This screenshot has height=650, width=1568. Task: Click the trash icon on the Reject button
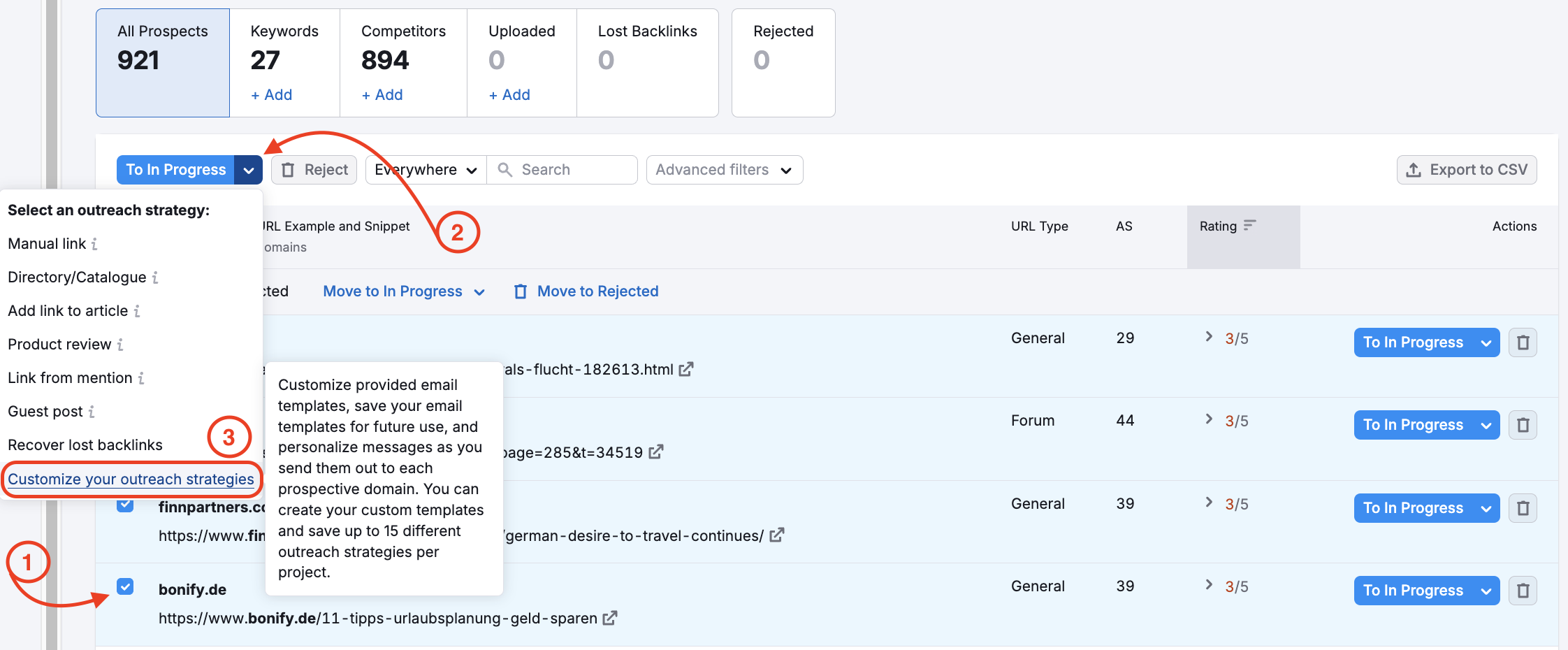(x=289, y=169)
